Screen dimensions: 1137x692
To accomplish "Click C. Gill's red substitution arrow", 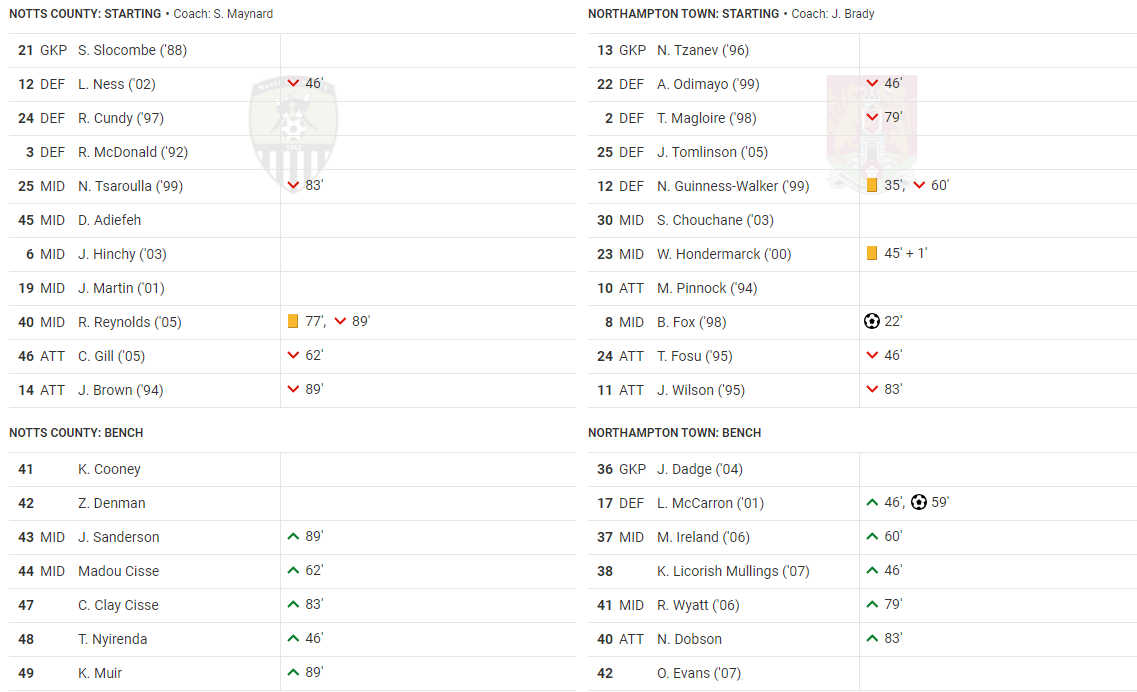I will [x=293, y=356].
